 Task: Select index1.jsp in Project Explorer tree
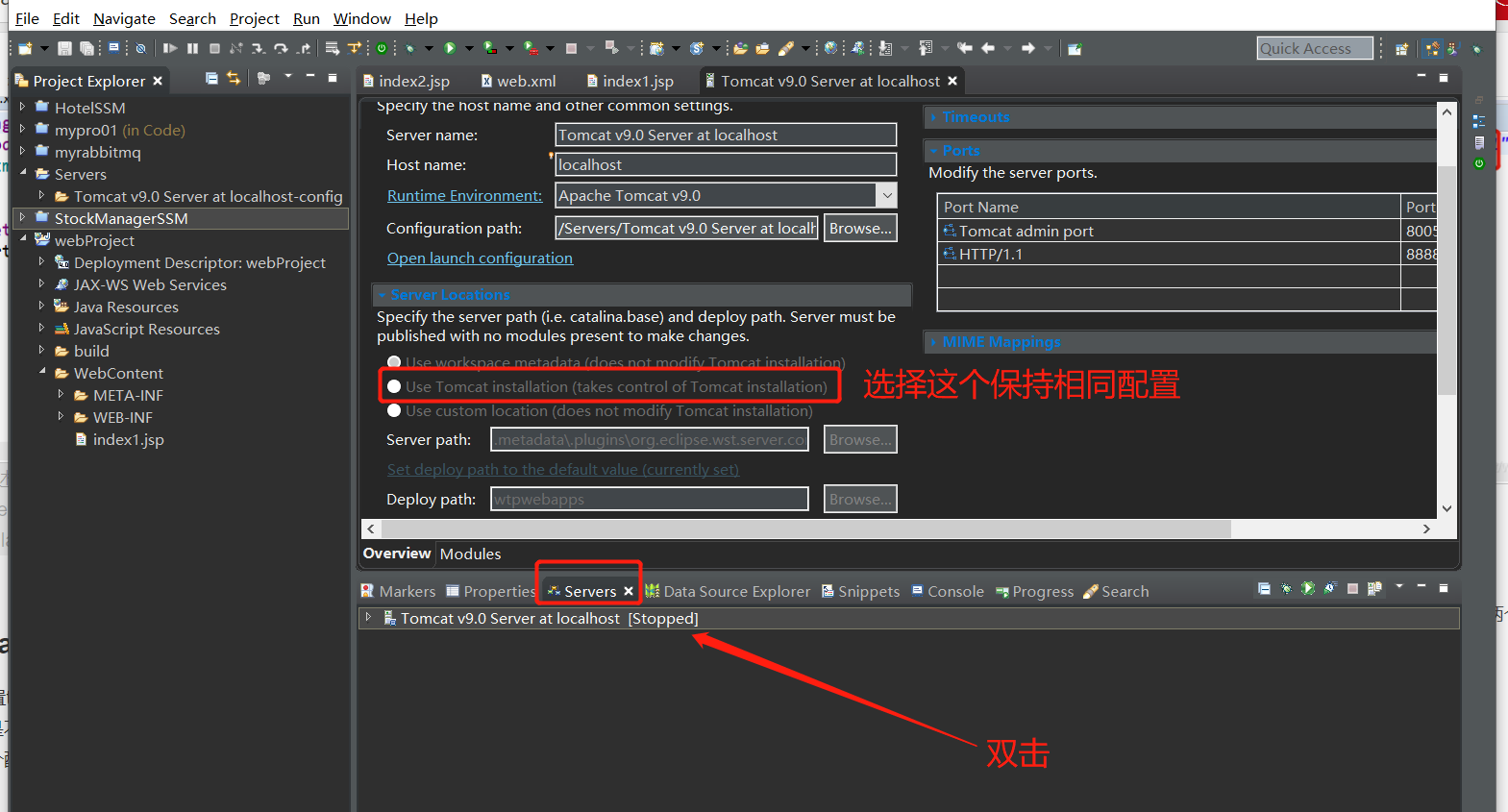[x=128, y=439]
